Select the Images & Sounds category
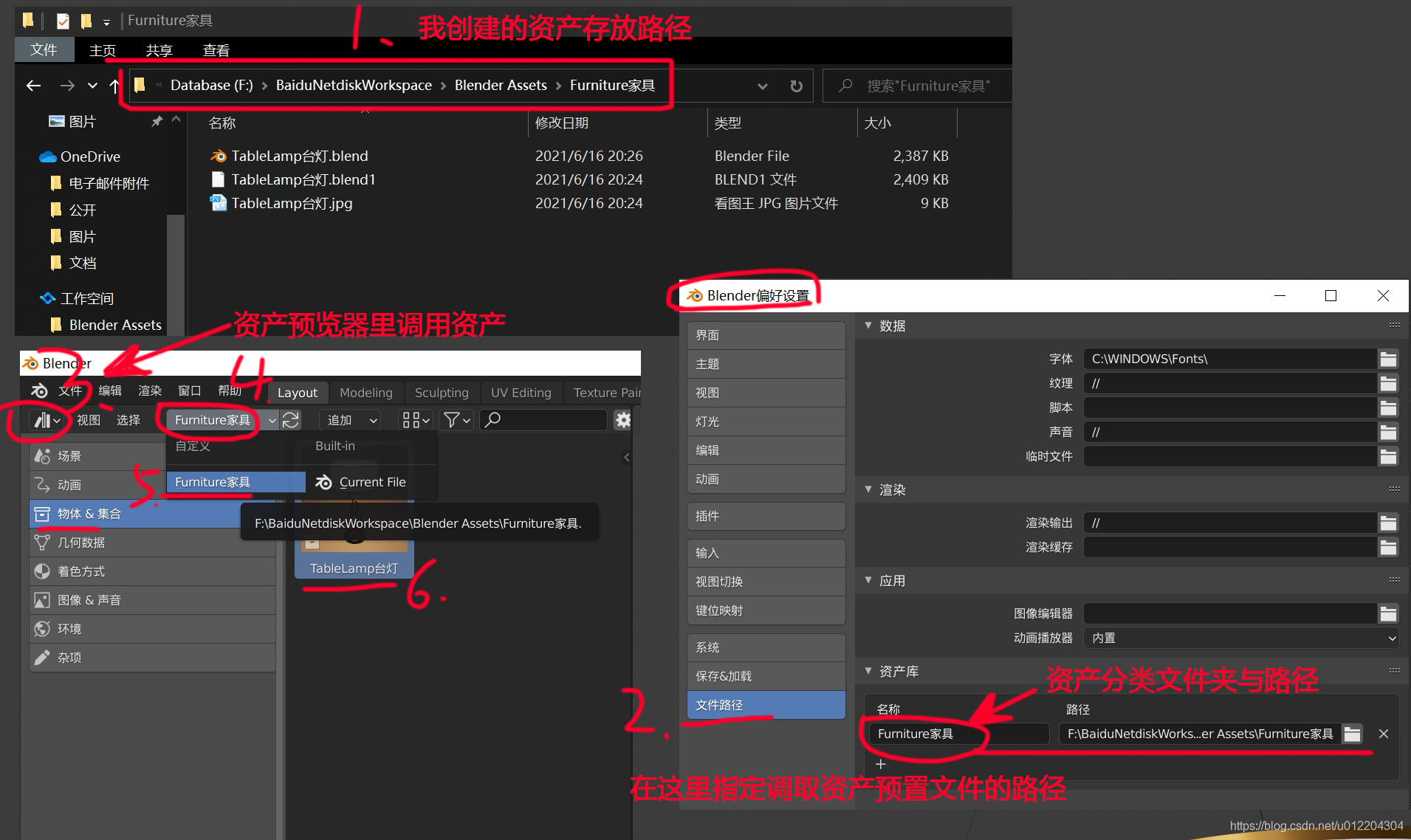1411x840 pixels. point(152,600)
